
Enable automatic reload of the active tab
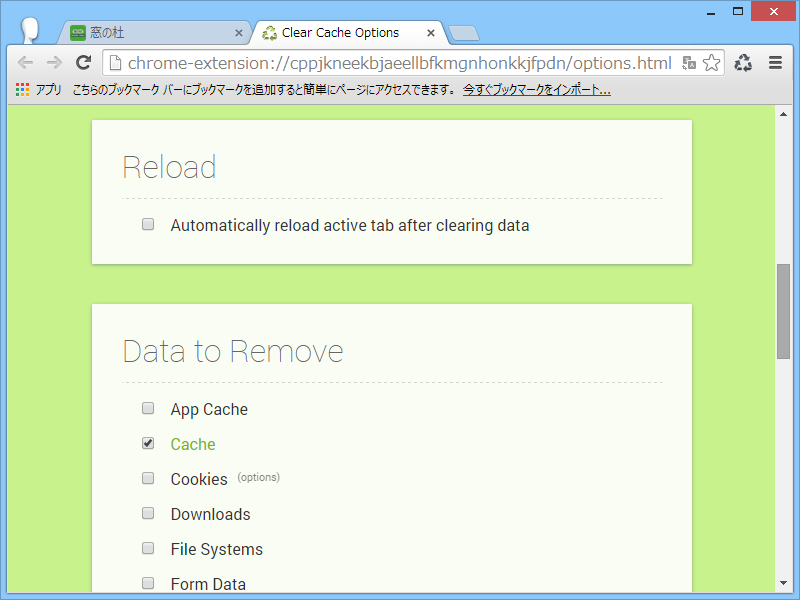(148, 224)
